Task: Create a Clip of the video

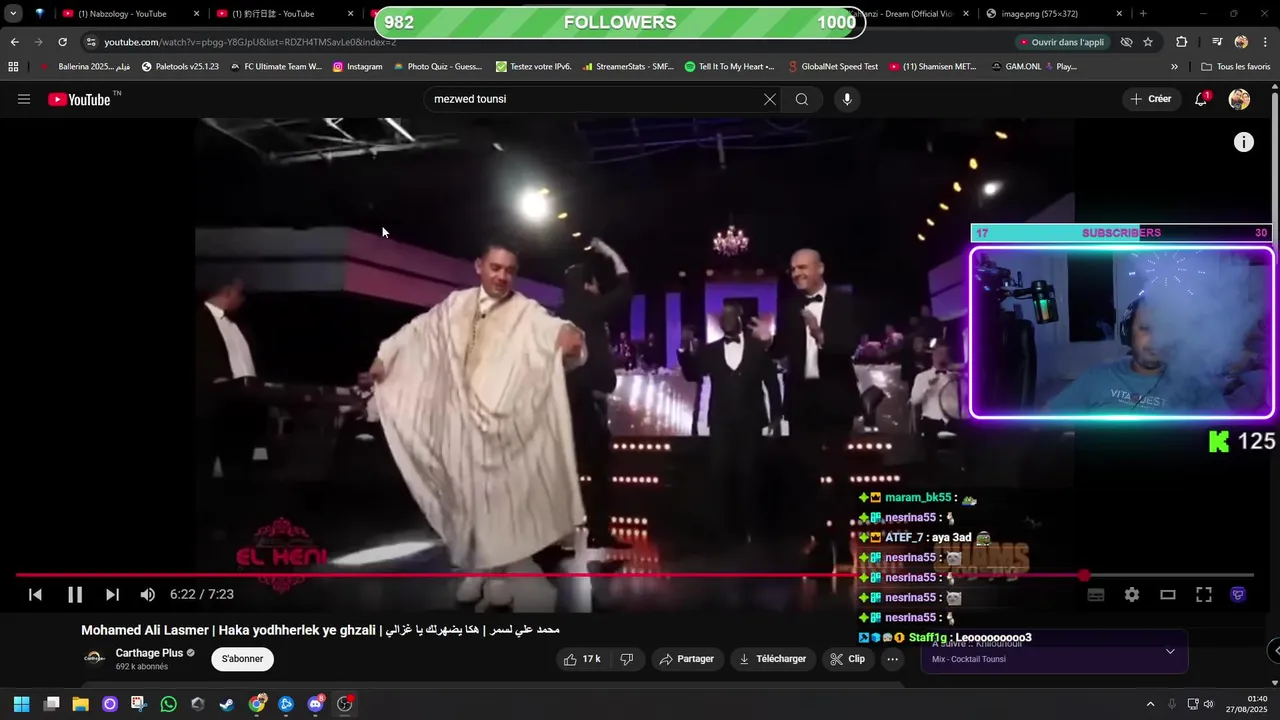Action: (x=848, y=659)
